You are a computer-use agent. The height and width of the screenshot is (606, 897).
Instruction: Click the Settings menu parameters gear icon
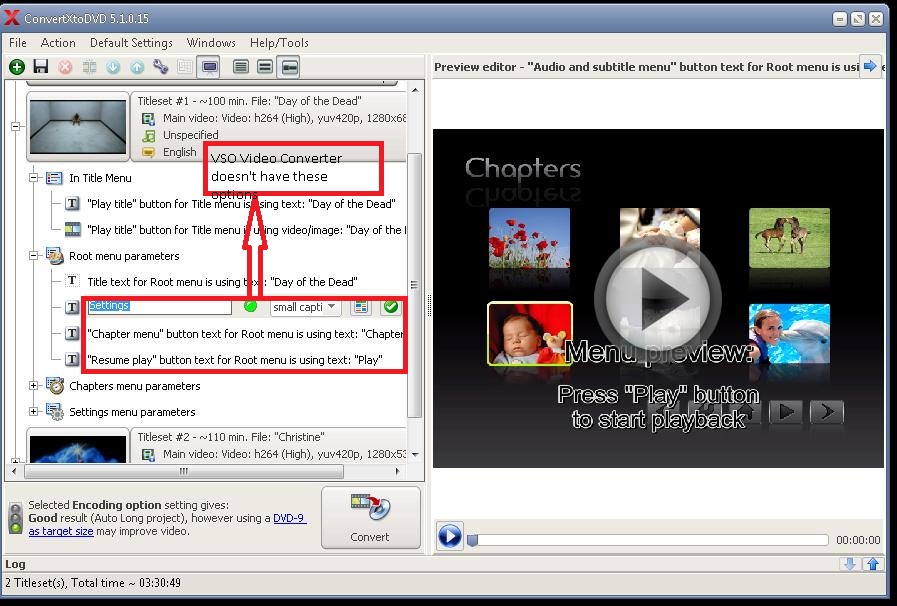click(55, 411)
